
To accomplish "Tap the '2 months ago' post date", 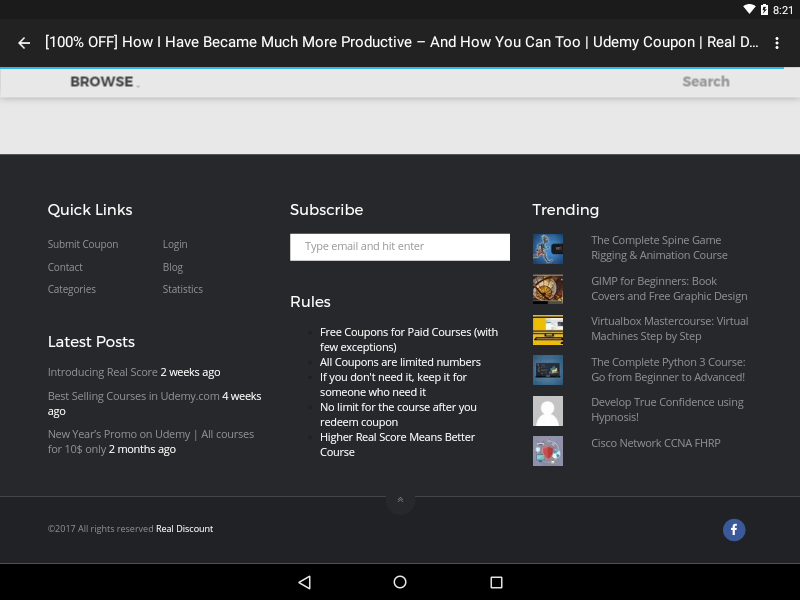I will point(142,449).
